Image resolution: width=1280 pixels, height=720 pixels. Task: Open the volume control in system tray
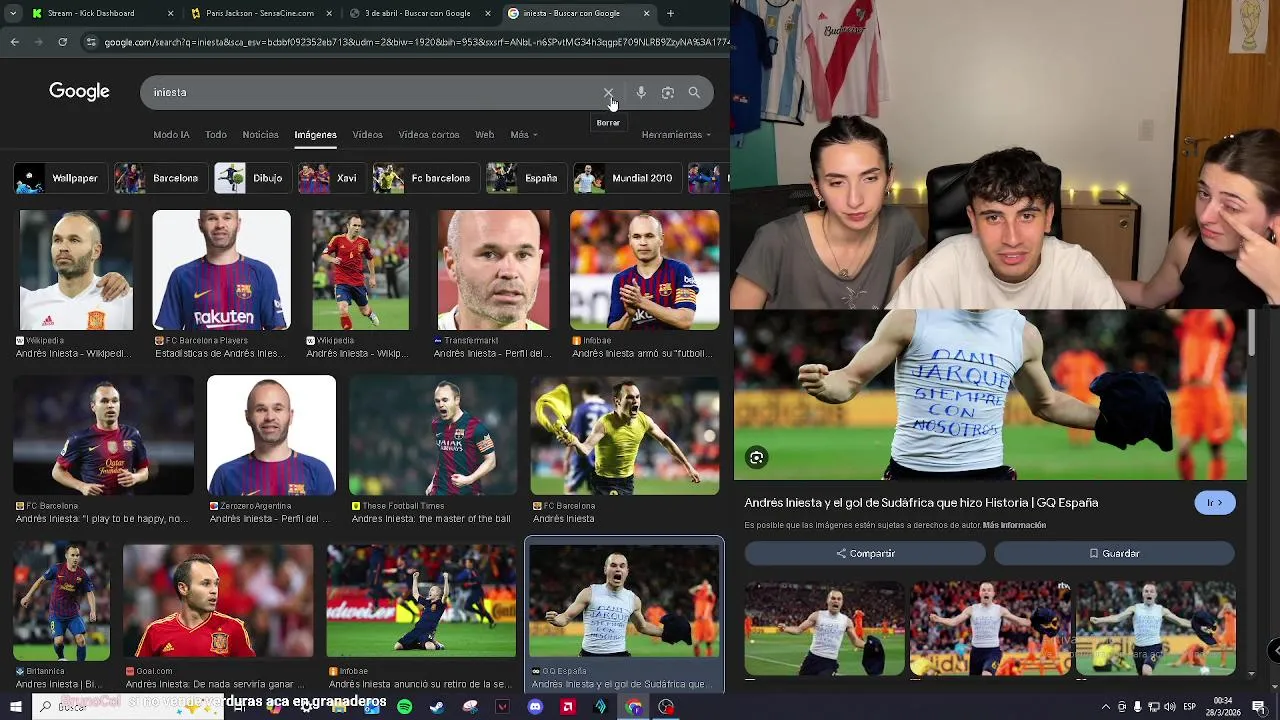pyautogui.click(x=1170, y=707)
